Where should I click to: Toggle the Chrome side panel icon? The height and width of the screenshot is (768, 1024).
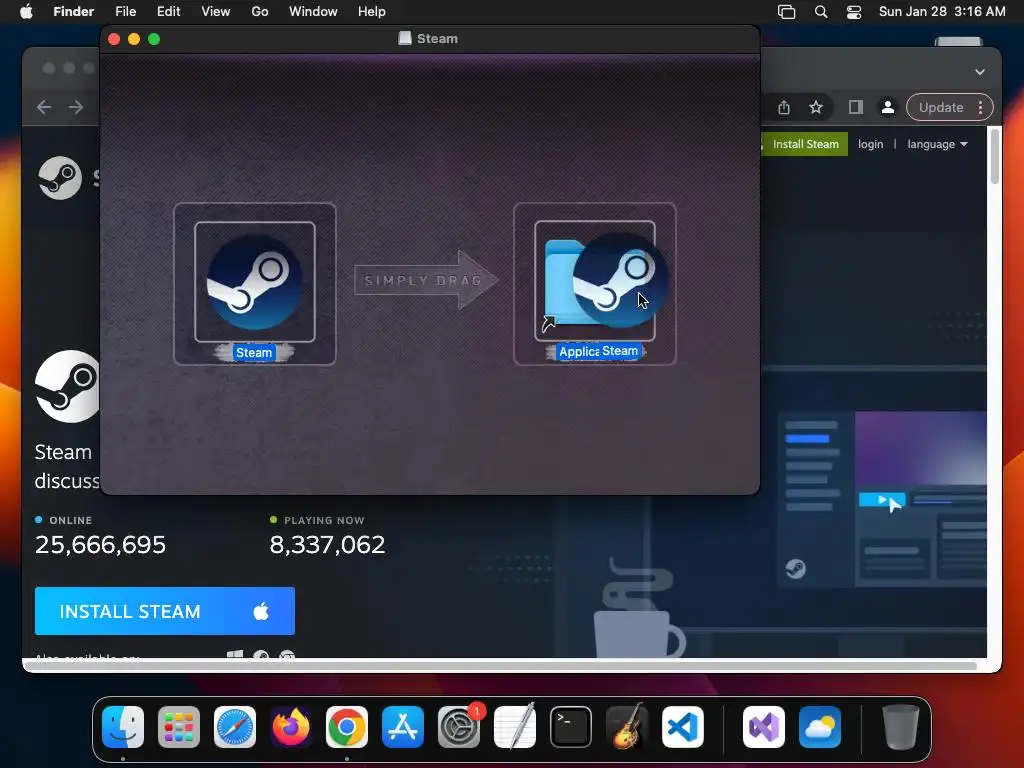coord(856,107)
